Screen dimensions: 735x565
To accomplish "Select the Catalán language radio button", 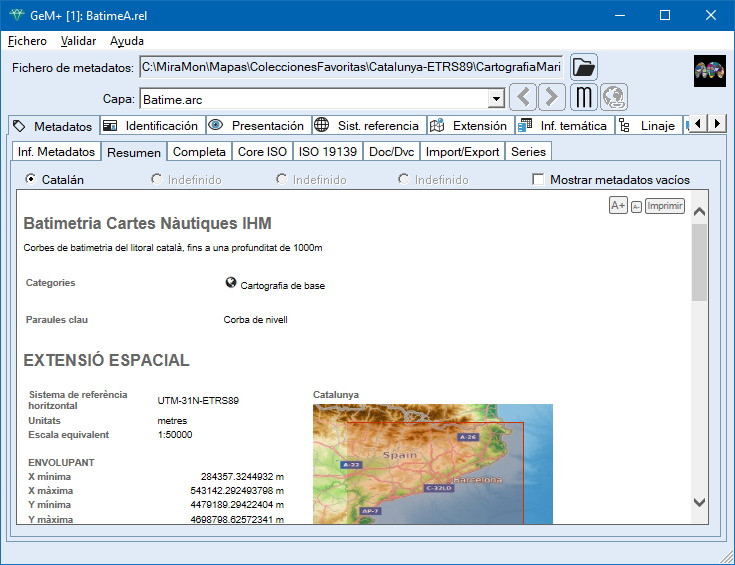I will pos(32,180).
